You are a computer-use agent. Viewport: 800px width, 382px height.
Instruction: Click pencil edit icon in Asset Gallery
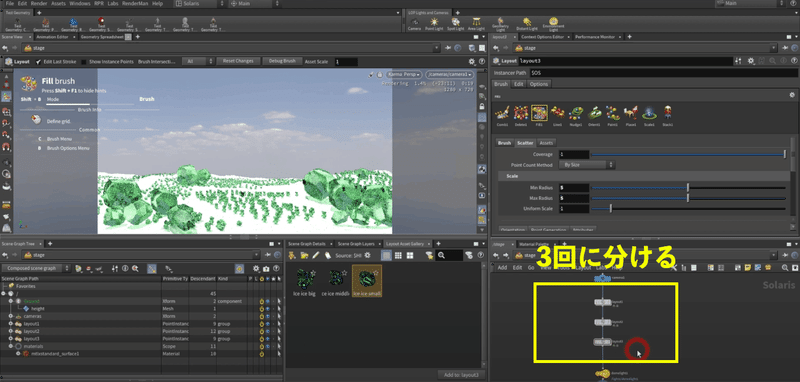(x=316, y=255)
